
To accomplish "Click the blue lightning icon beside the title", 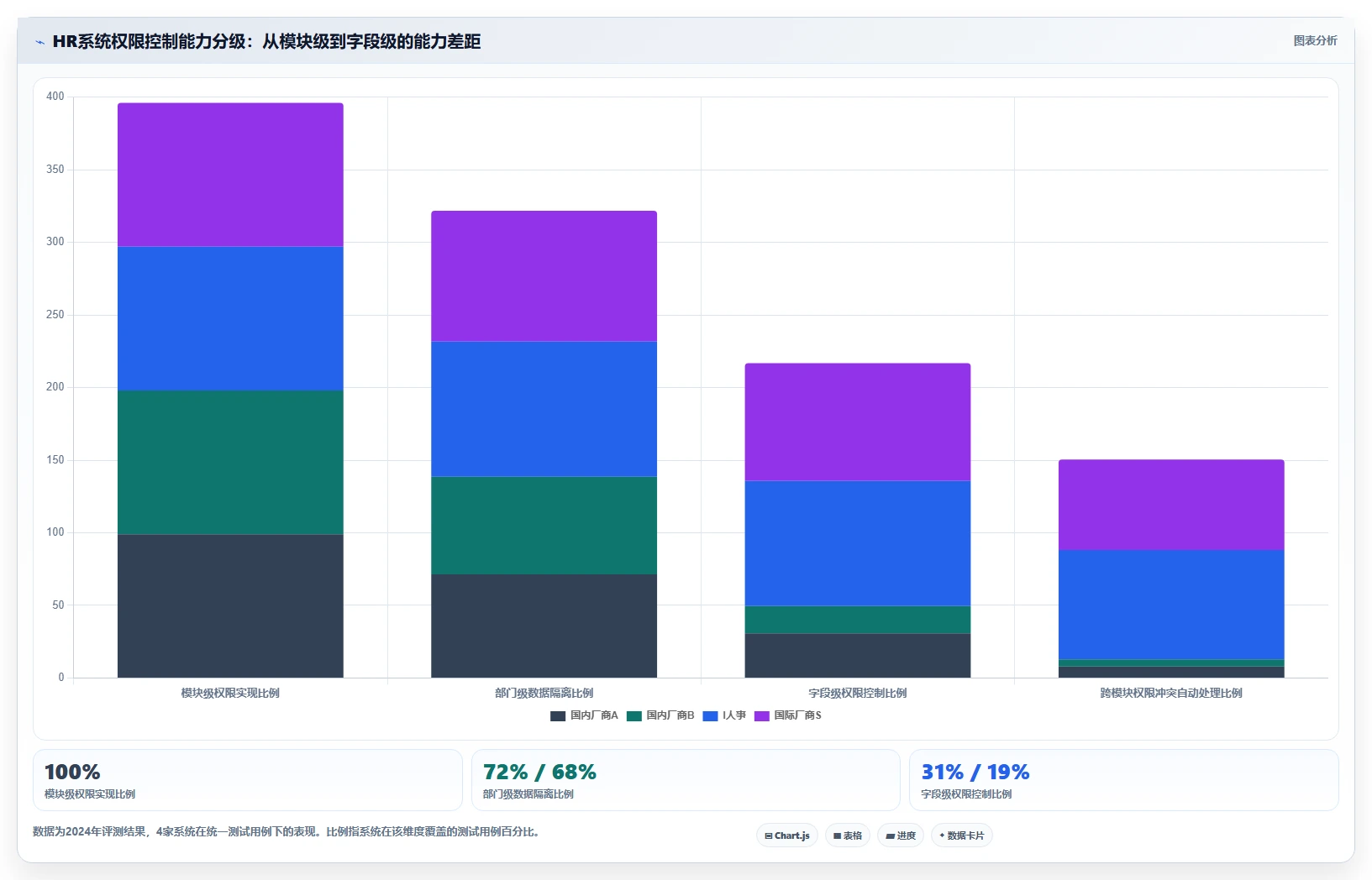I will coord(39,42).
